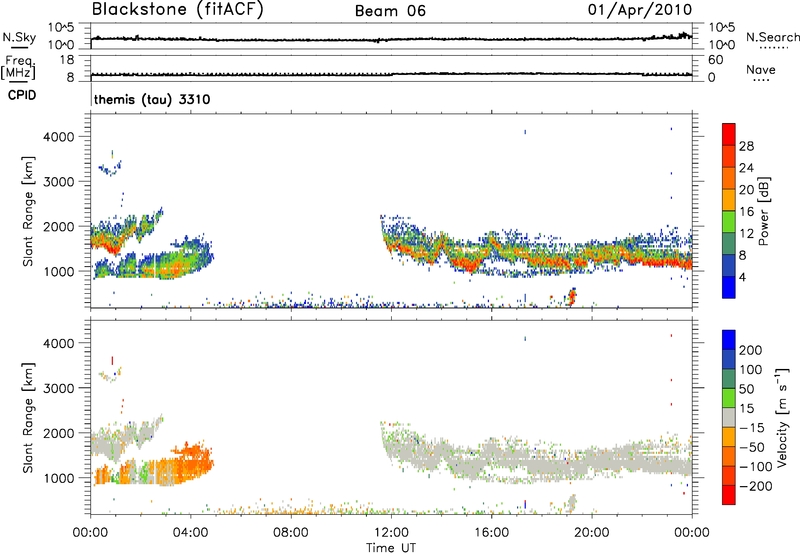Viewport: 800px width, 554px height.
Task: Click the "28" tick on the Power scale
Action: click(746, 146)
